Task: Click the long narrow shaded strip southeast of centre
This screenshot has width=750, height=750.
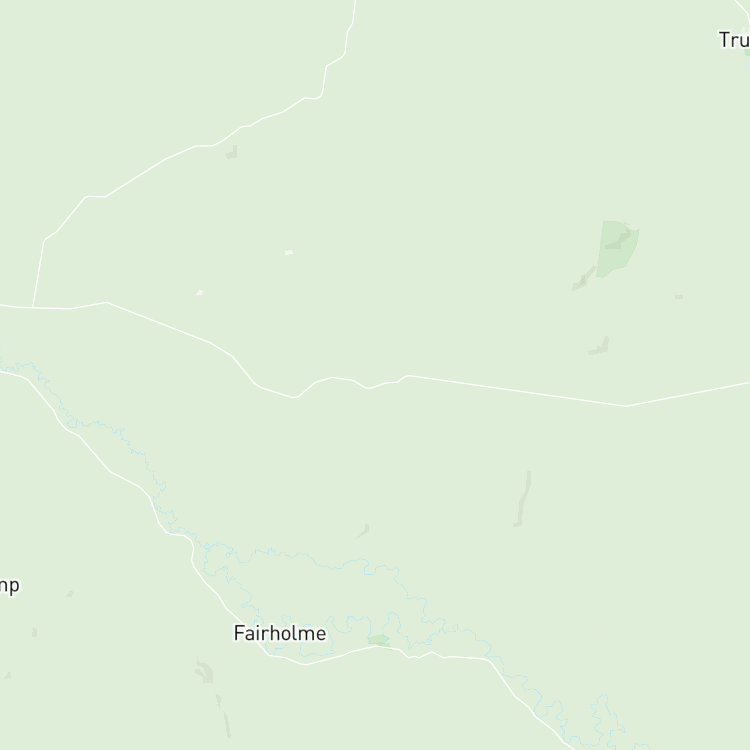Action: click(x=523, y=499)
